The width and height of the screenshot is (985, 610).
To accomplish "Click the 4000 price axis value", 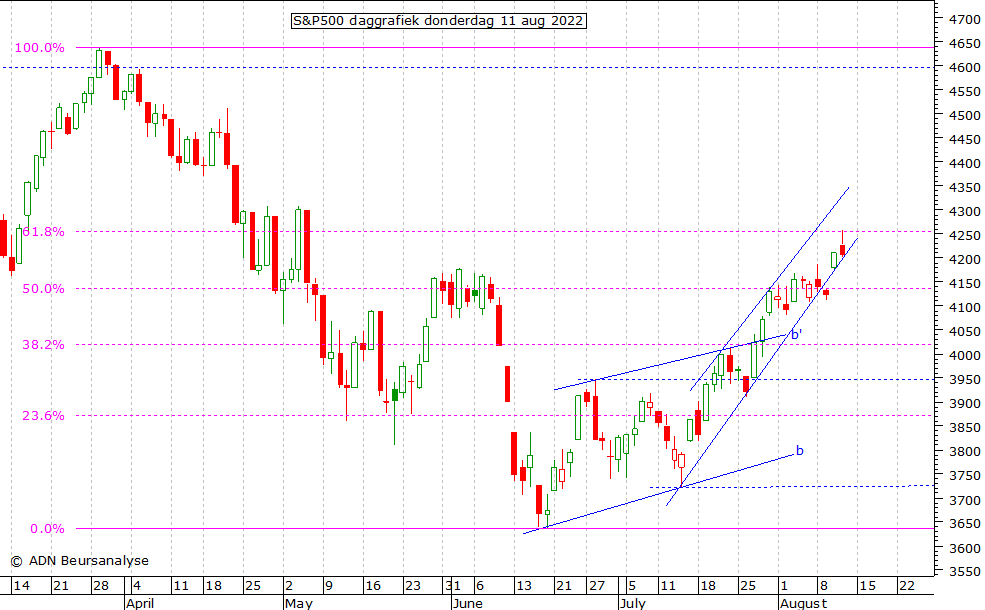I will coord(965,356).
